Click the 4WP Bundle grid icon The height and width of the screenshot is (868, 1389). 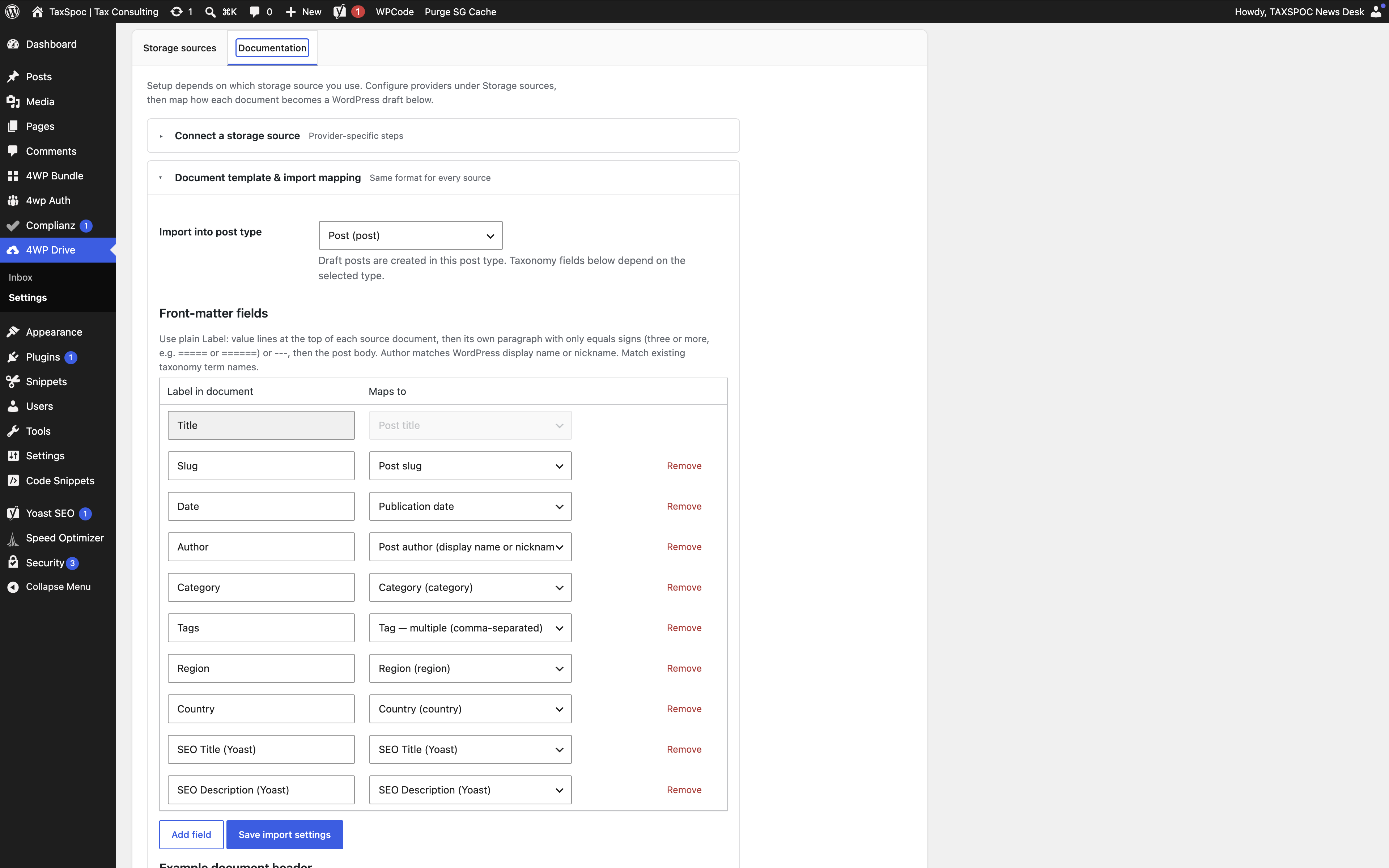click(x=13, y=176)
